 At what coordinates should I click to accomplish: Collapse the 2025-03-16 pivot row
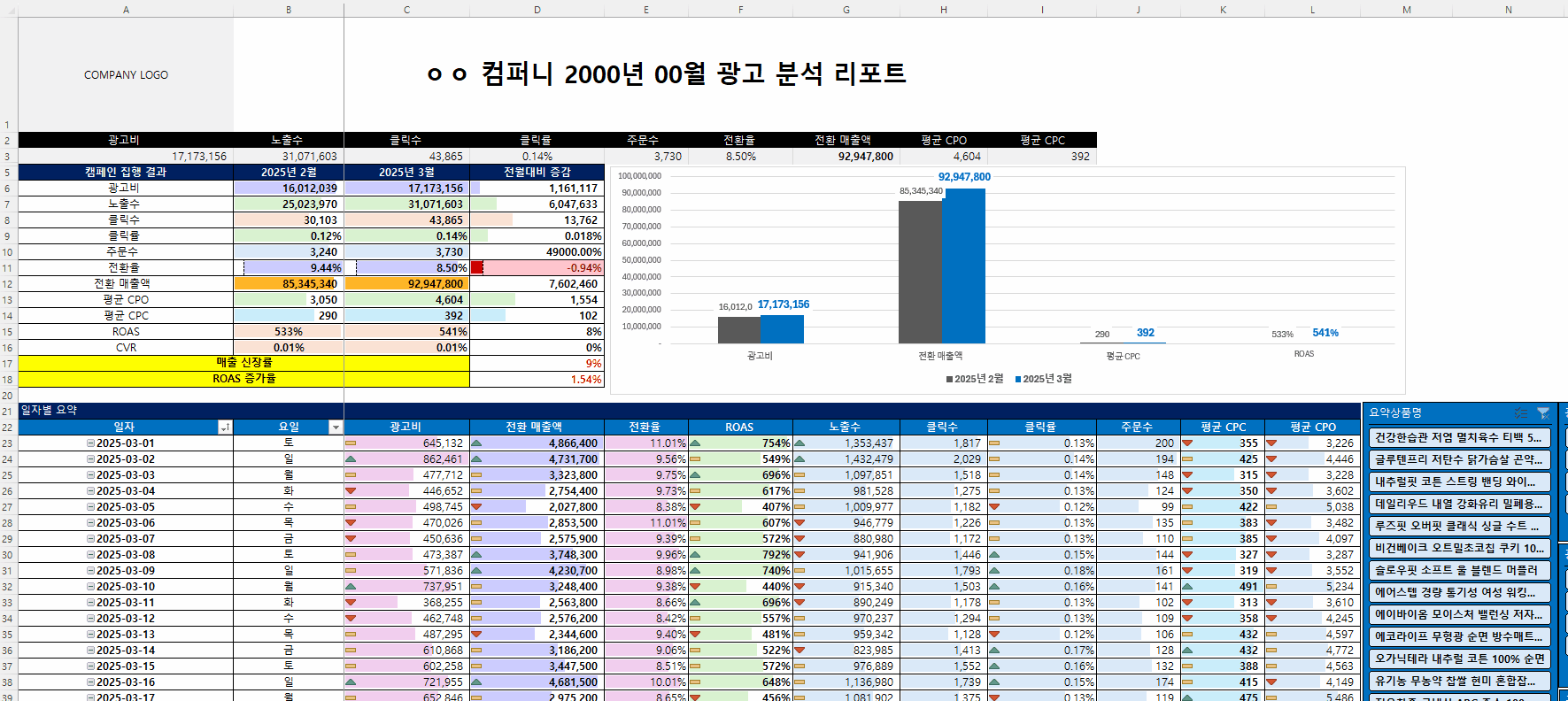[x=90, y=682]
